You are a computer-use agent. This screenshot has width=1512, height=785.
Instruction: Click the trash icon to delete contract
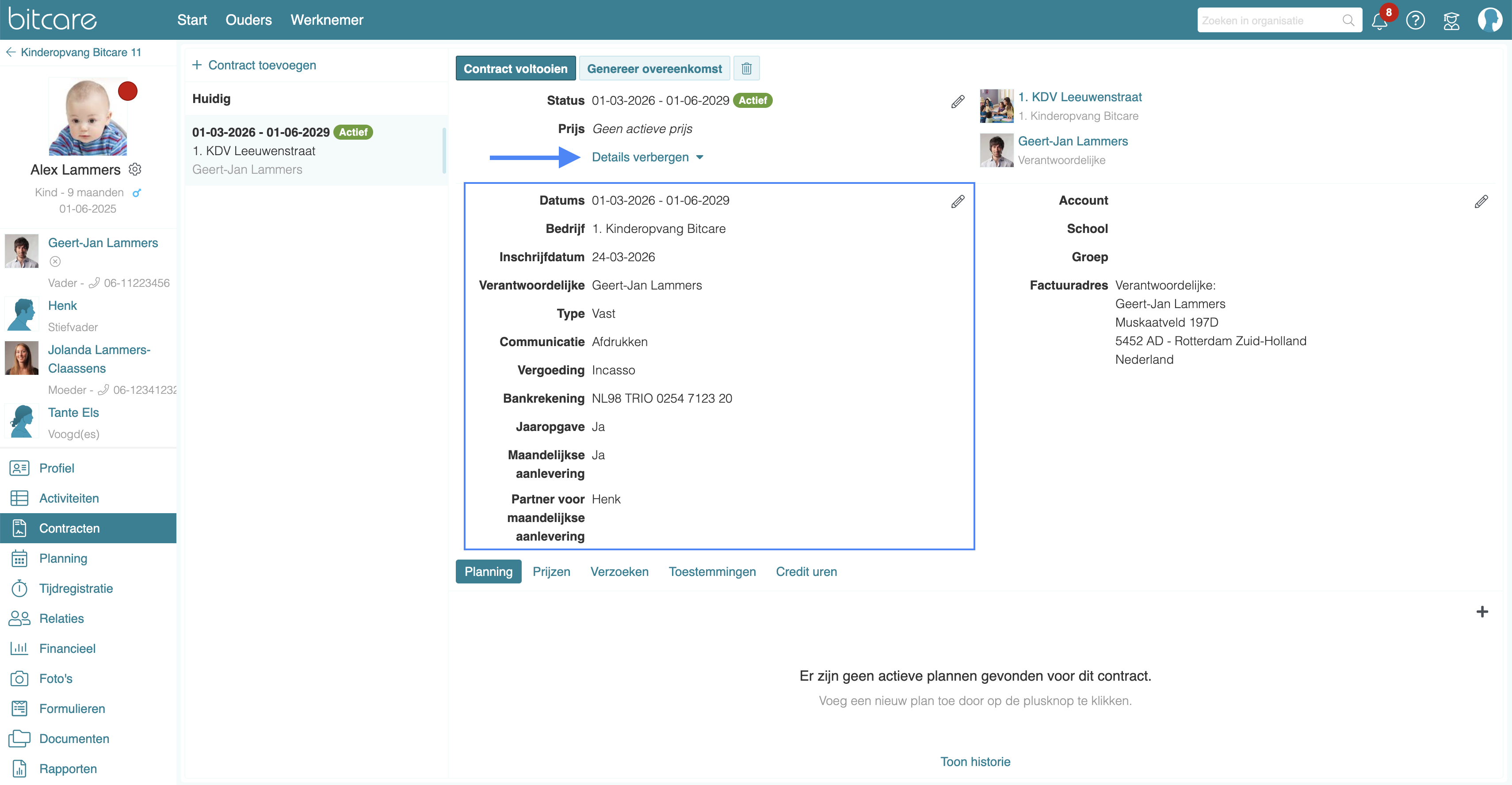746,69
